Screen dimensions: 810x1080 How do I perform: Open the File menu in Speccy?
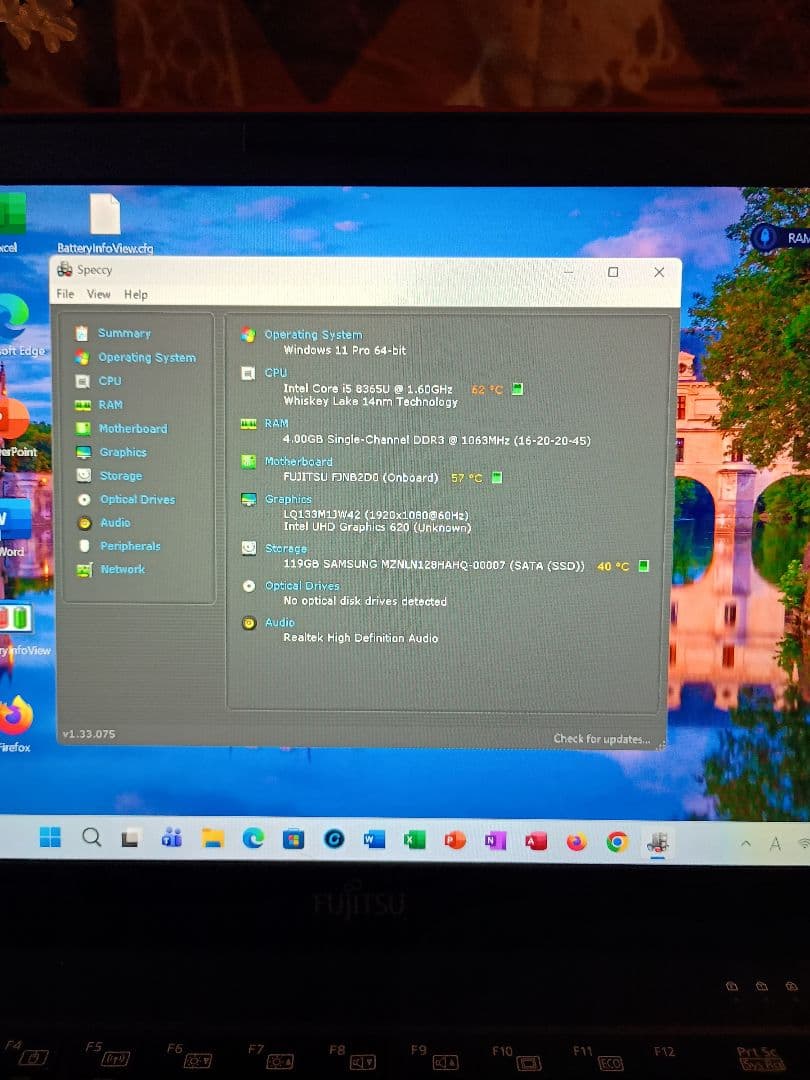click(x=65, y=294)
